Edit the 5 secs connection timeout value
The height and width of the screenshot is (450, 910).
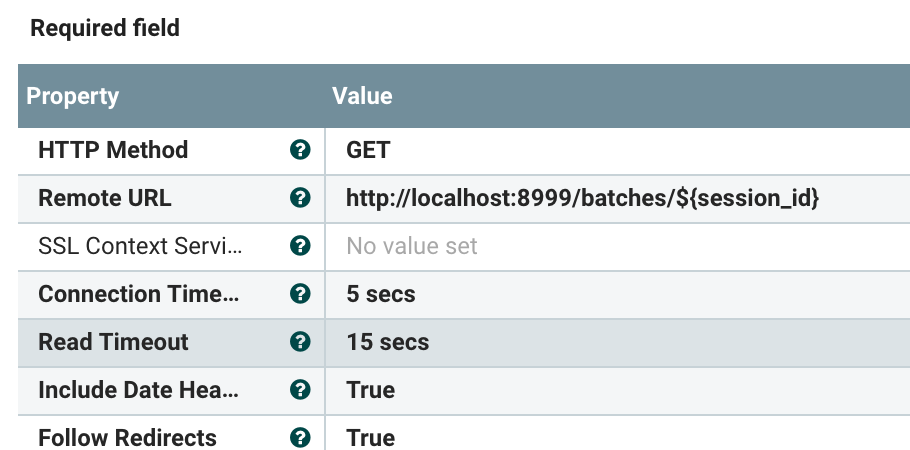[x=381, y=294]
